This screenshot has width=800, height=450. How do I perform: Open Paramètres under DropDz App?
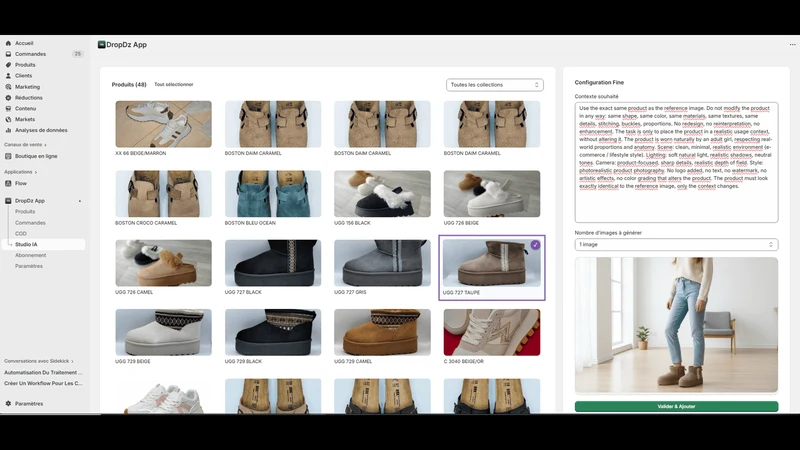(29, 266)
